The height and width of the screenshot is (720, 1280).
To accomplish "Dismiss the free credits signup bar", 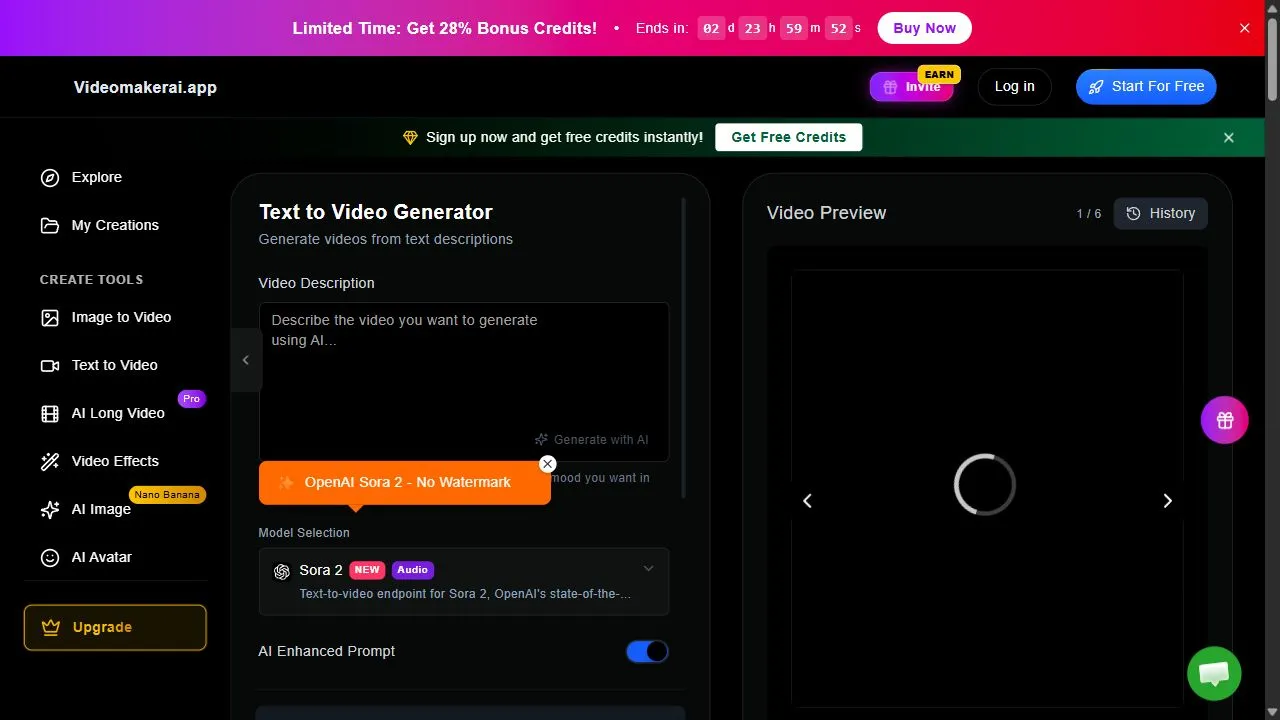I will click(x=1229, y=137).
